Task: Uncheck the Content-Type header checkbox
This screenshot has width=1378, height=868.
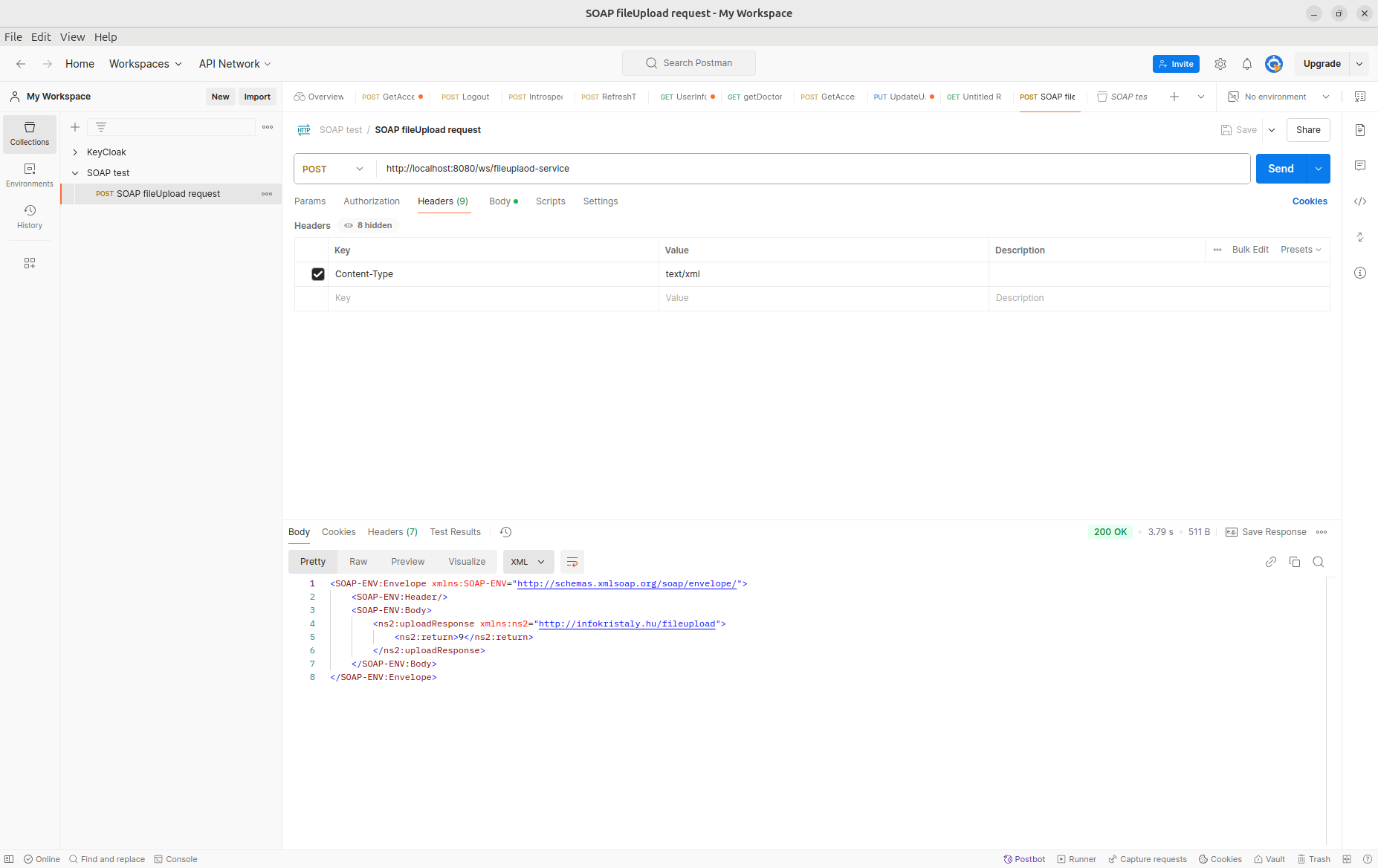Action: pos(318,274)
